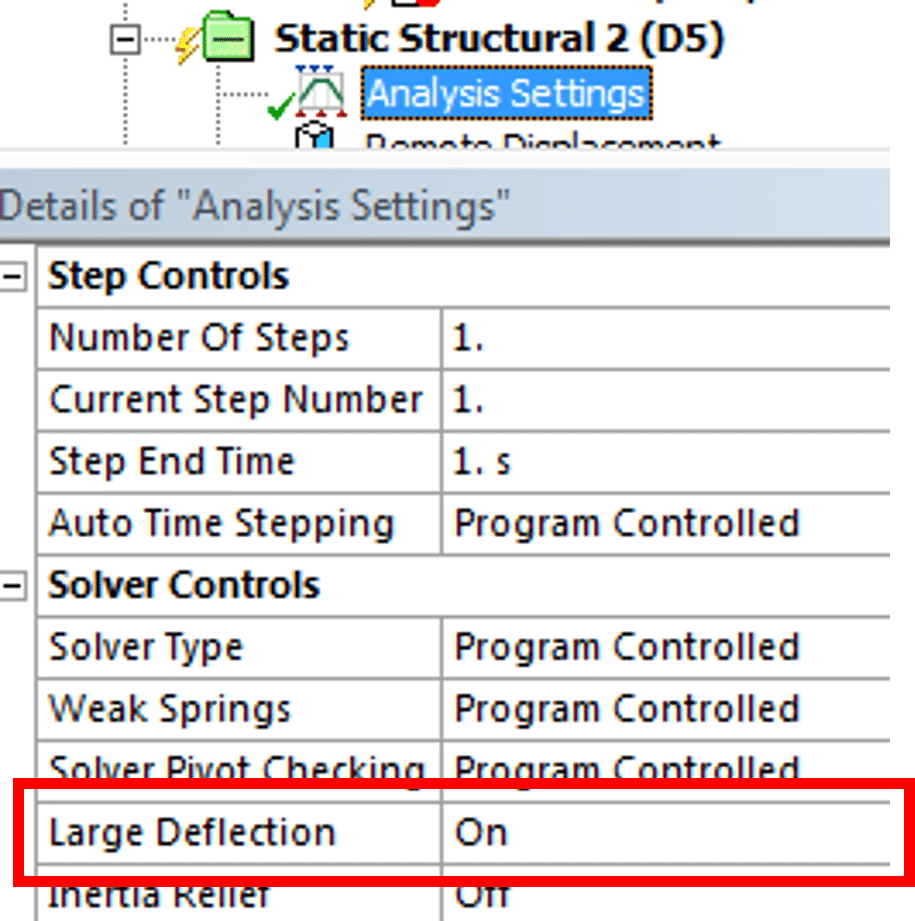Toggle the Inertia Relief Off value

point(666,893)
